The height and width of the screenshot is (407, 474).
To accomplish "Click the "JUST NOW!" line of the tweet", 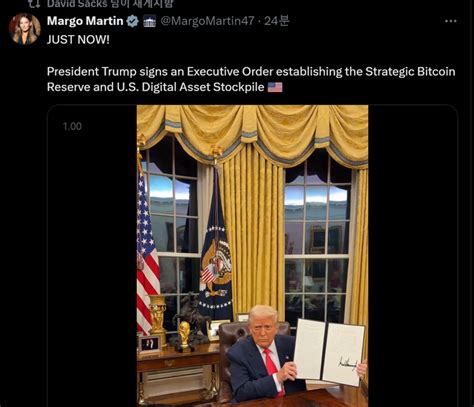I will [x=78, y=40].
